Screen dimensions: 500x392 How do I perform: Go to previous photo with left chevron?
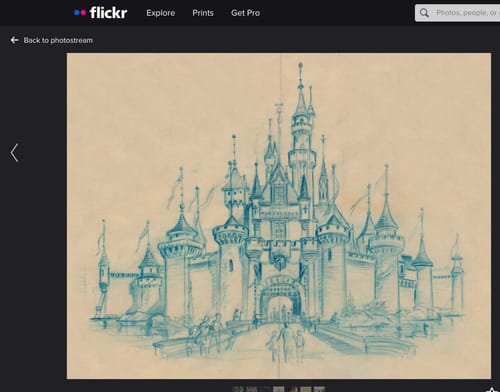click(x=14, y=153)
